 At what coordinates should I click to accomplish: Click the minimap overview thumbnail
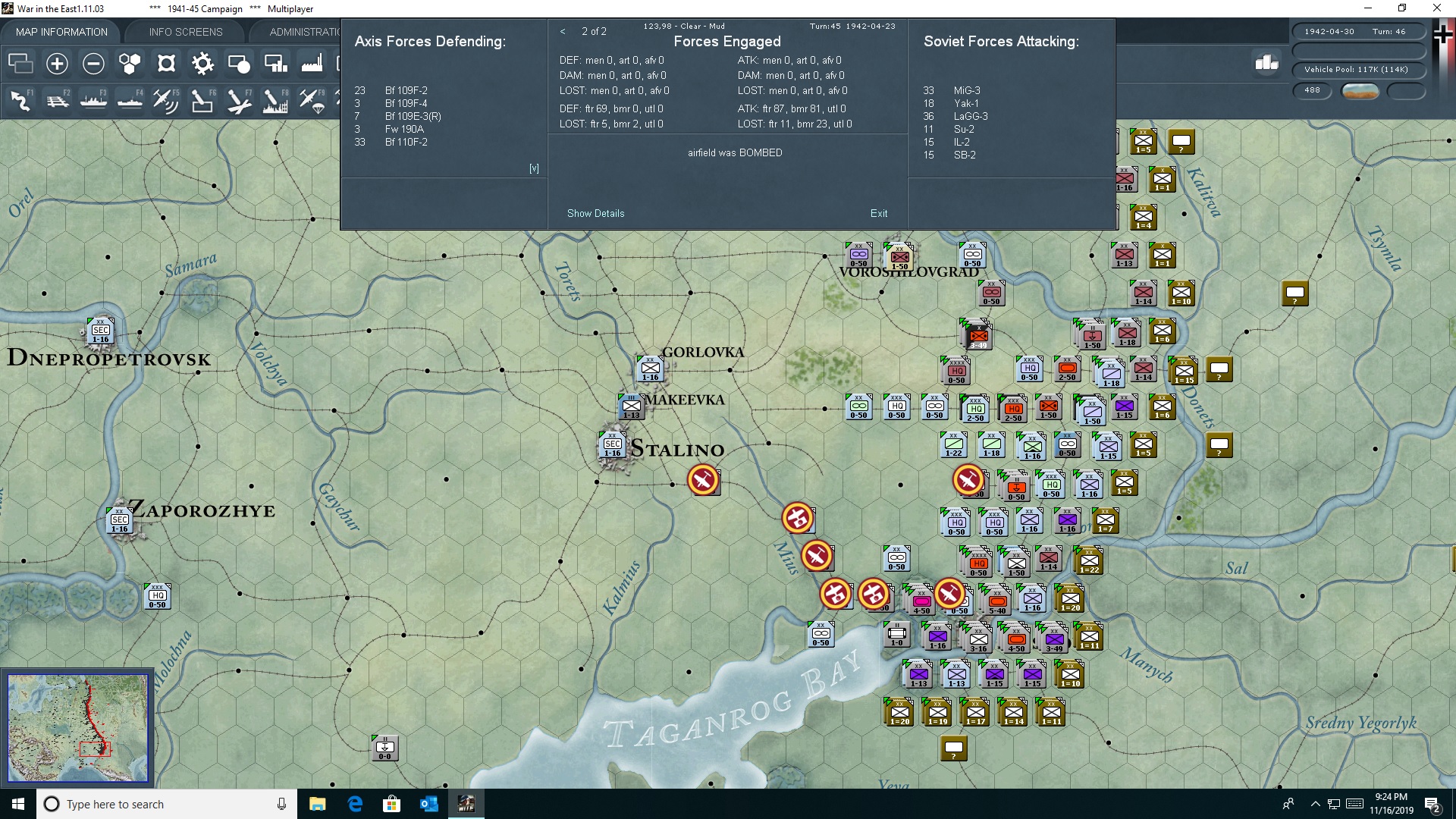(77, 727)
